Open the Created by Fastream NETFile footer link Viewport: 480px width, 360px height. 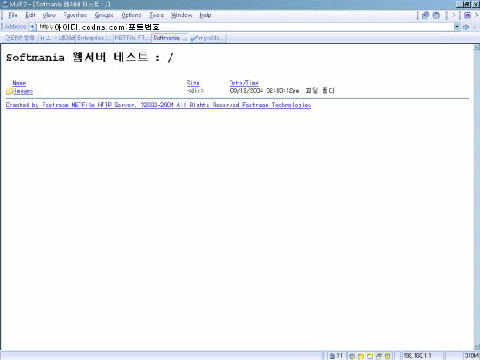[x=158, y=105]
